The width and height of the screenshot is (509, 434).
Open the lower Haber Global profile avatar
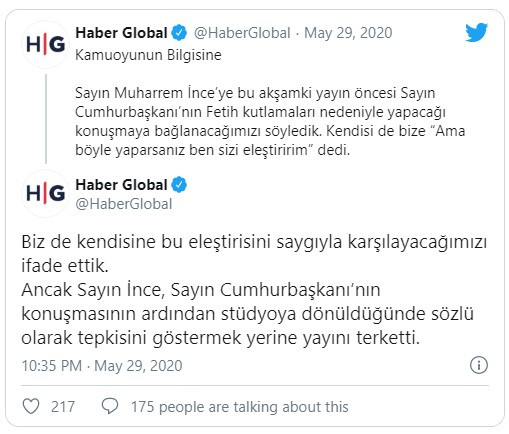pos(45,193)
